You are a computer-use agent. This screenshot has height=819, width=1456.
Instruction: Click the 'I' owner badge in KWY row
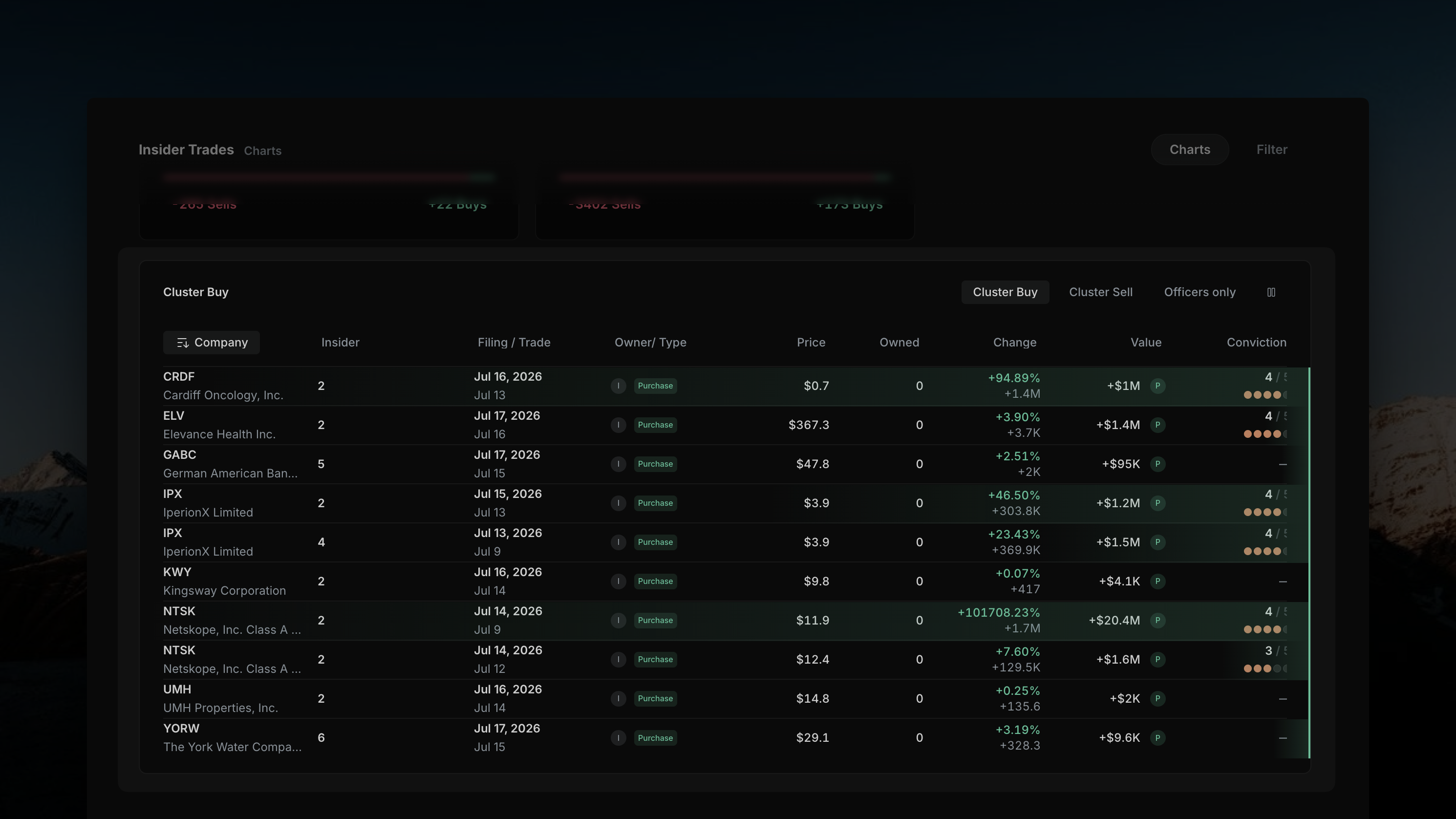[x=619, y=581]
